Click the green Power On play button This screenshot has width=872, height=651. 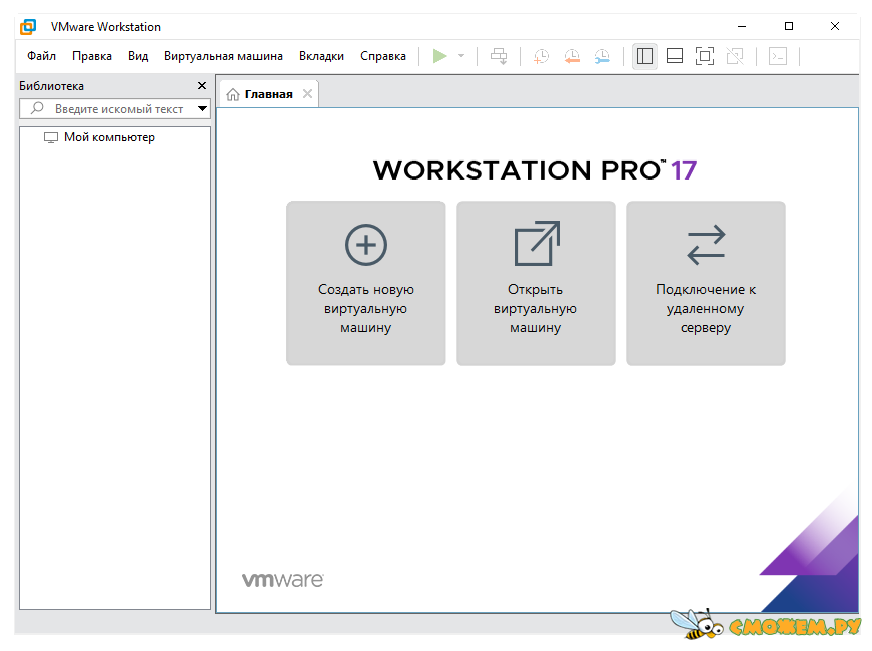pyautogui.click(x=439, y=56)
